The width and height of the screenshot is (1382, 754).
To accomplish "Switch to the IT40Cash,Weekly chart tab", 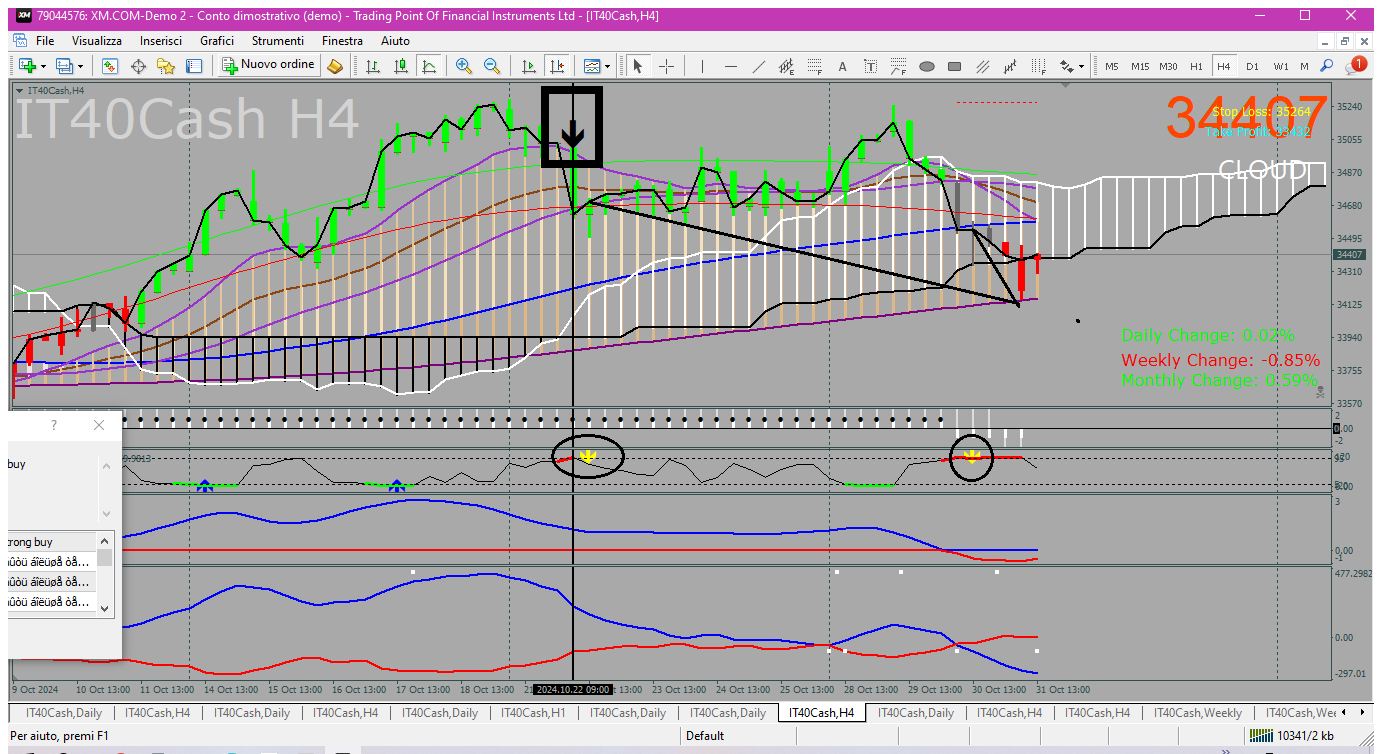I will pos(1198,713).
